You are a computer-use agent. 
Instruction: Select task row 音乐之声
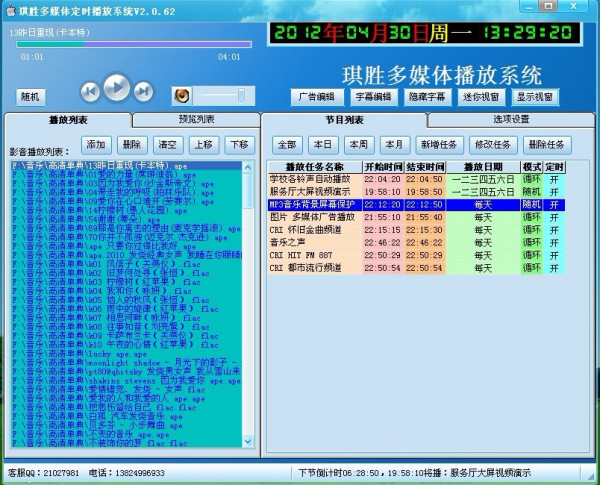coord(417,243)
